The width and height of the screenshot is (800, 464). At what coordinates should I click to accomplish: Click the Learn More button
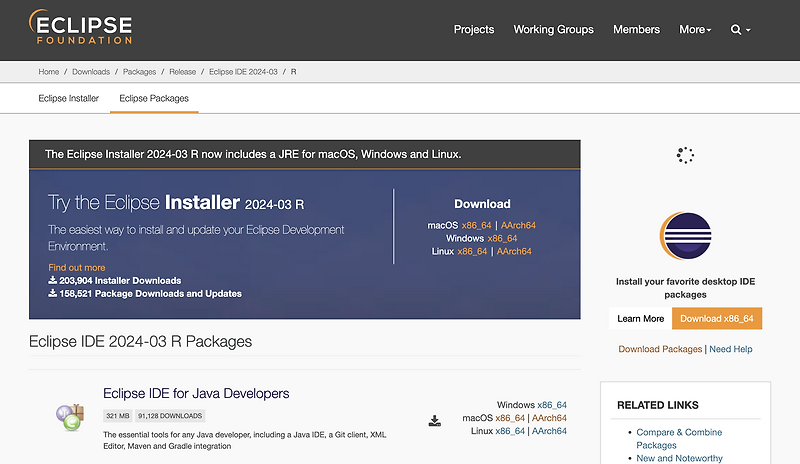641,319
